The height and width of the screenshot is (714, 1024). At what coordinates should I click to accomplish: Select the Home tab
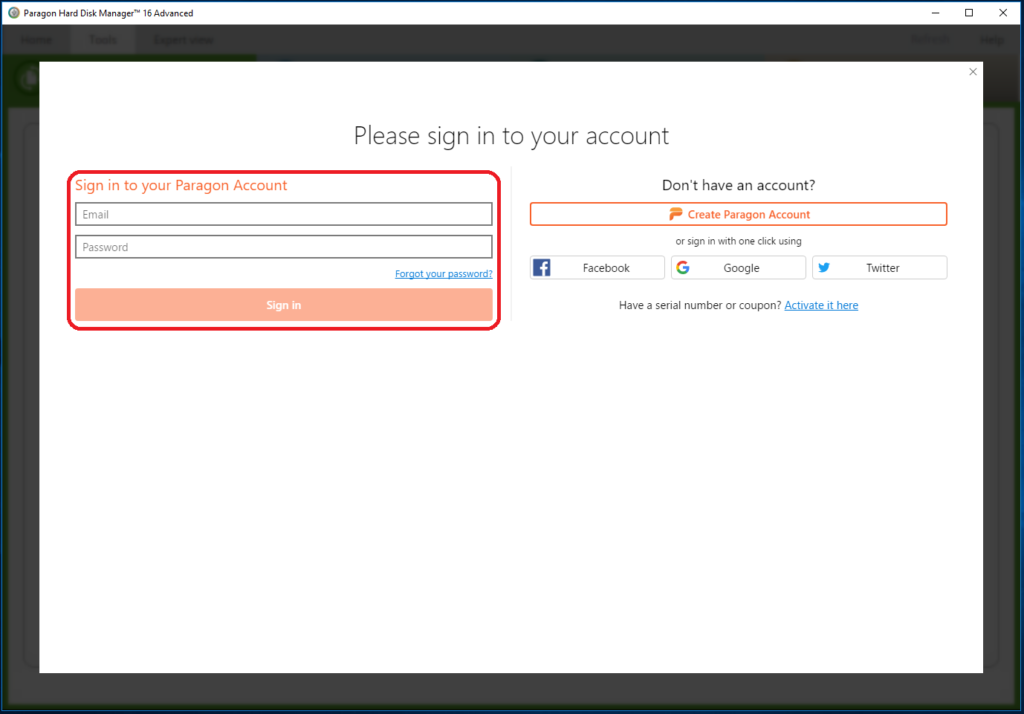[36, 40]
